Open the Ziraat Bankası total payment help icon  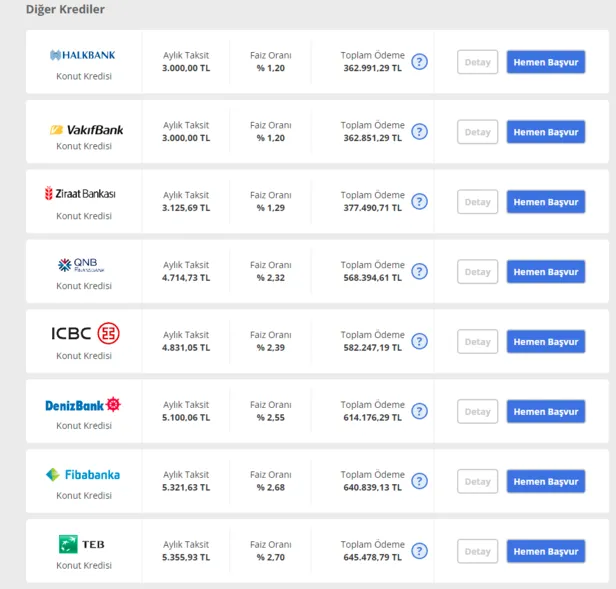click(x=419, y=202)
